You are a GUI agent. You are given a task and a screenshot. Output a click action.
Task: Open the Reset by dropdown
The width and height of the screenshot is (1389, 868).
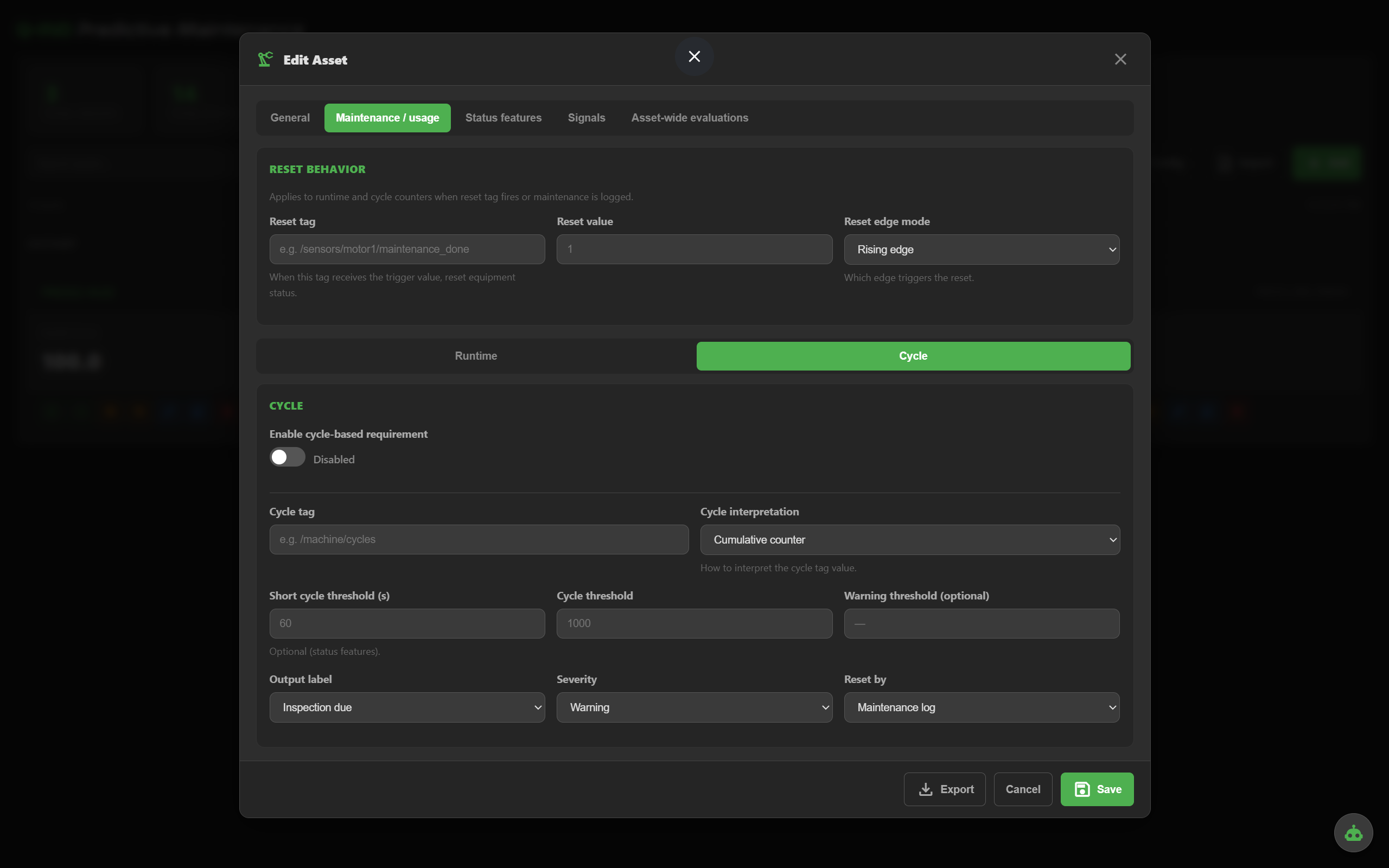pos(981,707)
